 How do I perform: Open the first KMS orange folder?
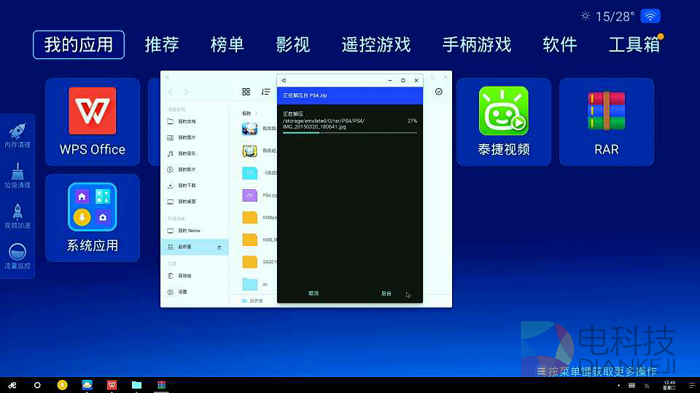250,217
